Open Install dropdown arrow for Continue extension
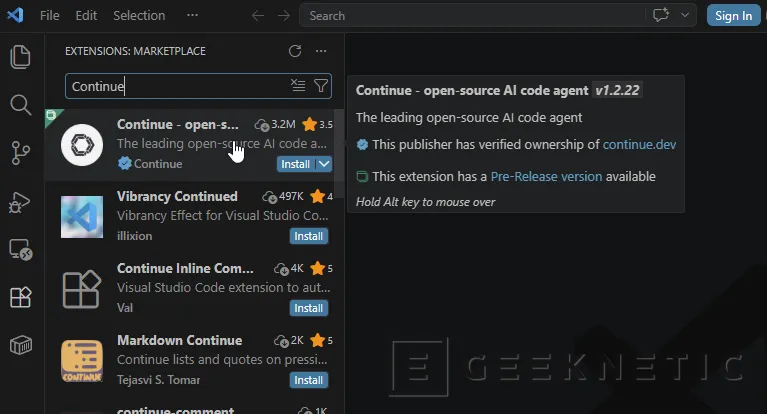This screenshot has width=767, height=414. pos(324,164)
